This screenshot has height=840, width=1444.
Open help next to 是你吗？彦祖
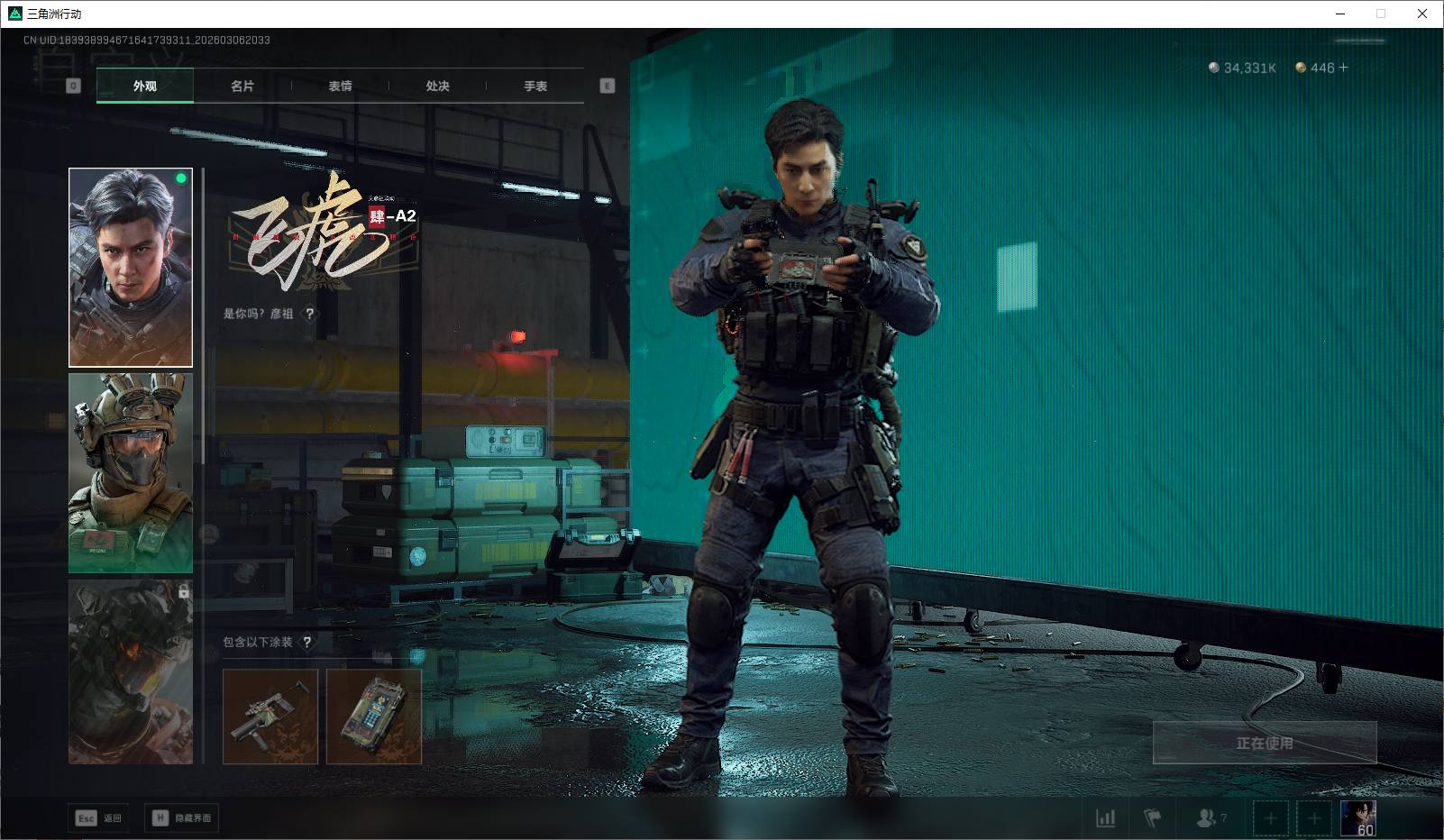tap(310, 314)
